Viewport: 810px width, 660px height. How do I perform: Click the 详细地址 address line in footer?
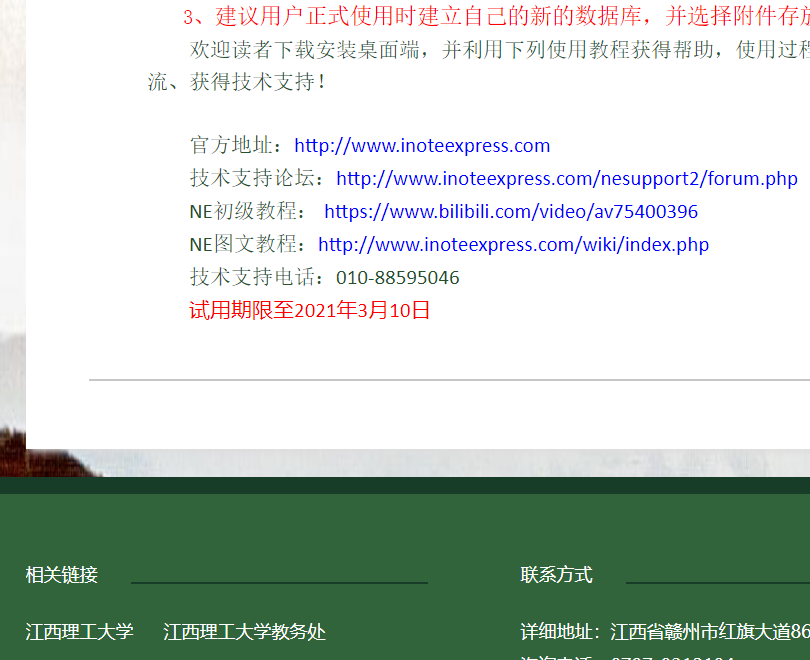click(x=665, y=632)
